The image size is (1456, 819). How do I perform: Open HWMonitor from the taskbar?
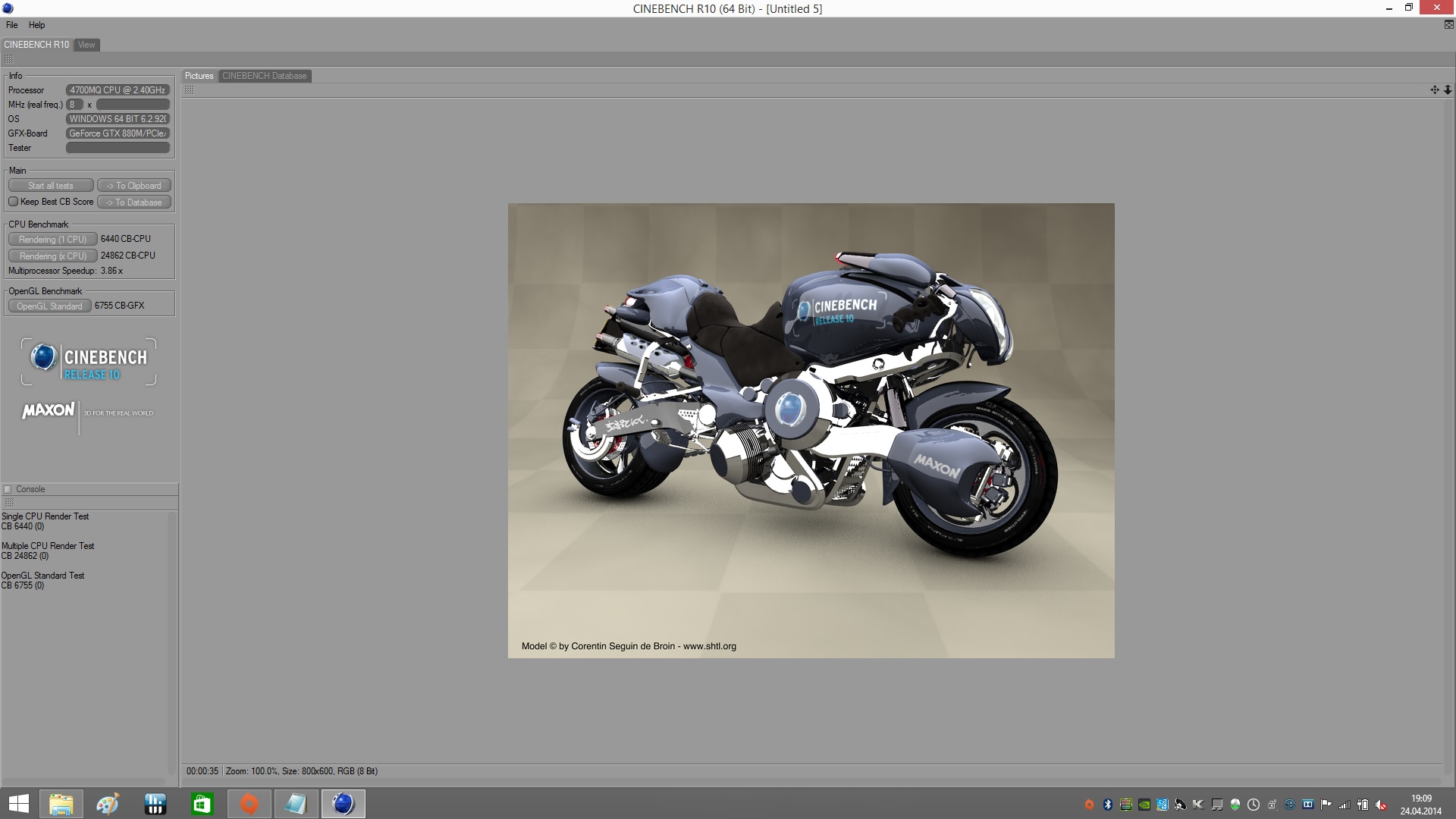coord(155,804)
